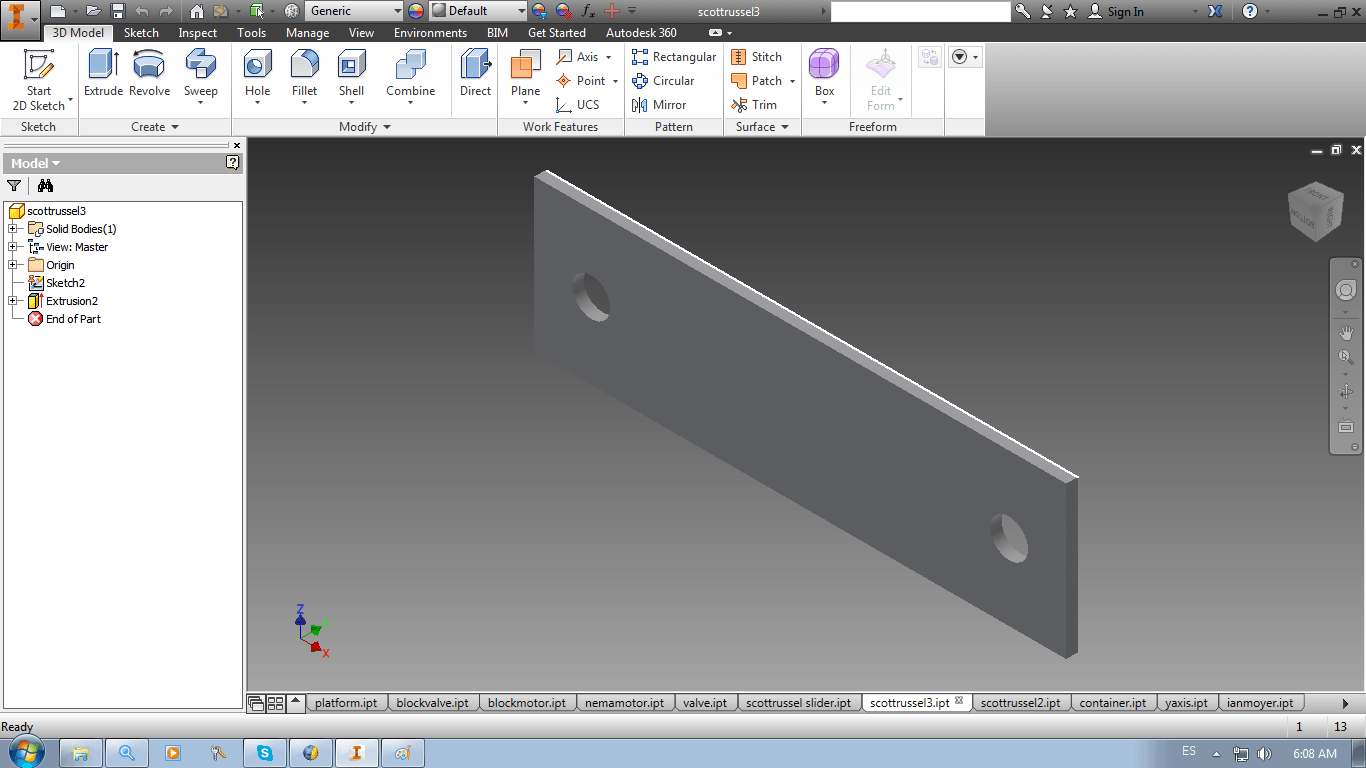Open the Environments ribbon tab
The height and width of the screenshot is (768, 1366).
point(430,33)
